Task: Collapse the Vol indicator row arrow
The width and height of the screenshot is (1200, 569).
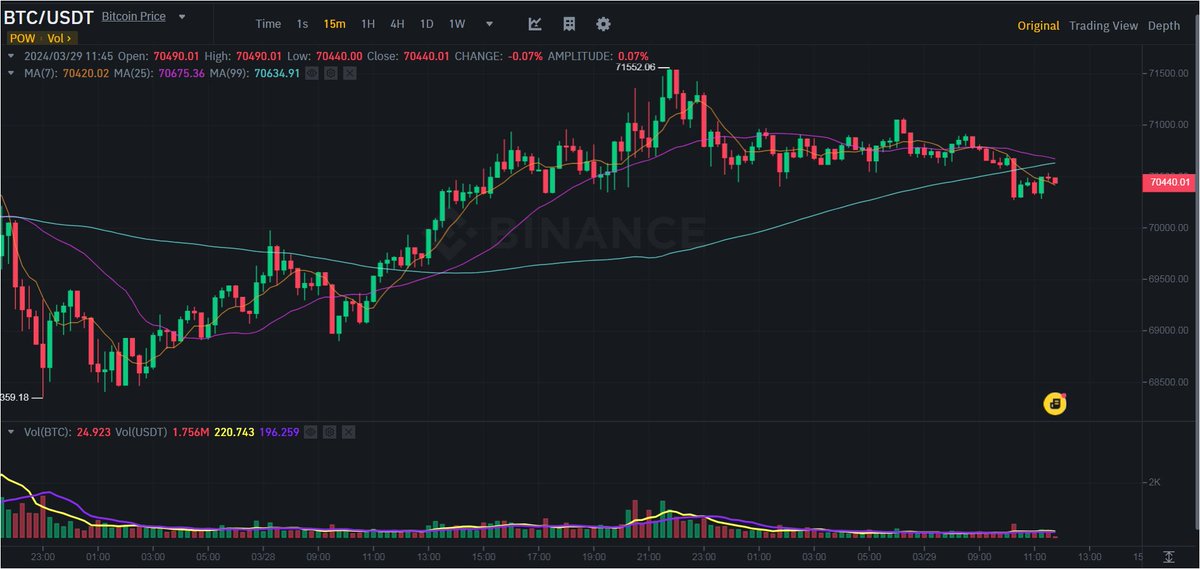Action: [x=10, y=432]
